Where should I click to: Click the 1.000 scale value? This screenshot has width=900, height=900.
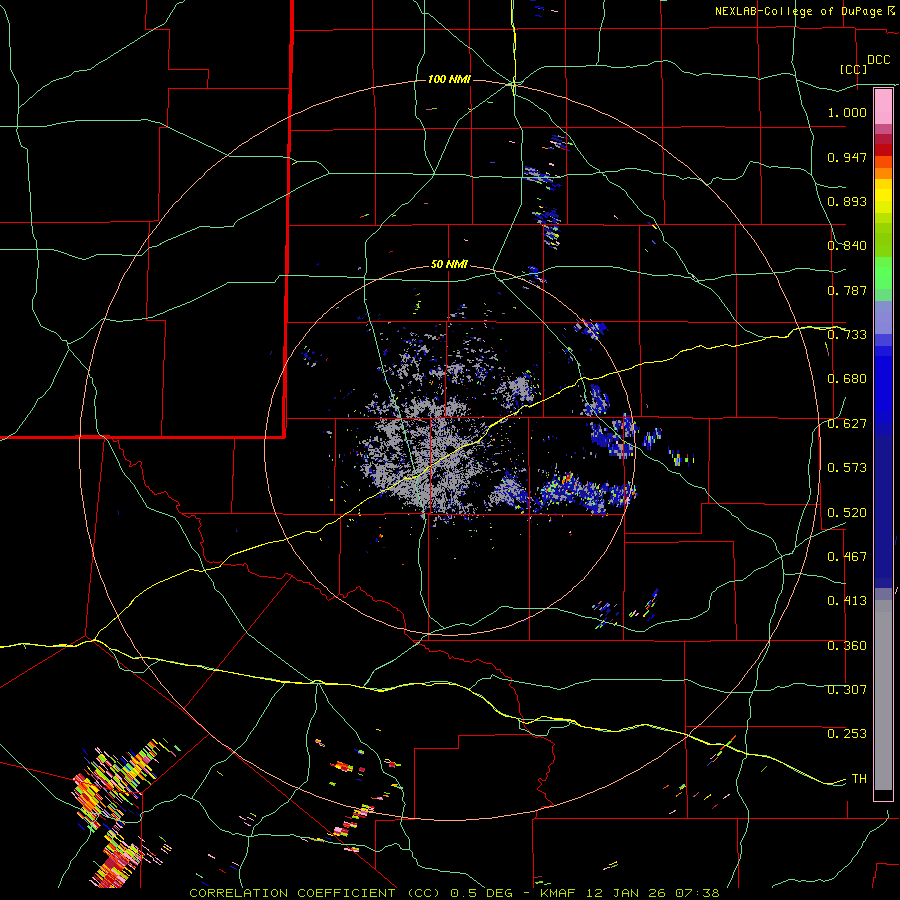pyautogui.click(x=847, y=112)
